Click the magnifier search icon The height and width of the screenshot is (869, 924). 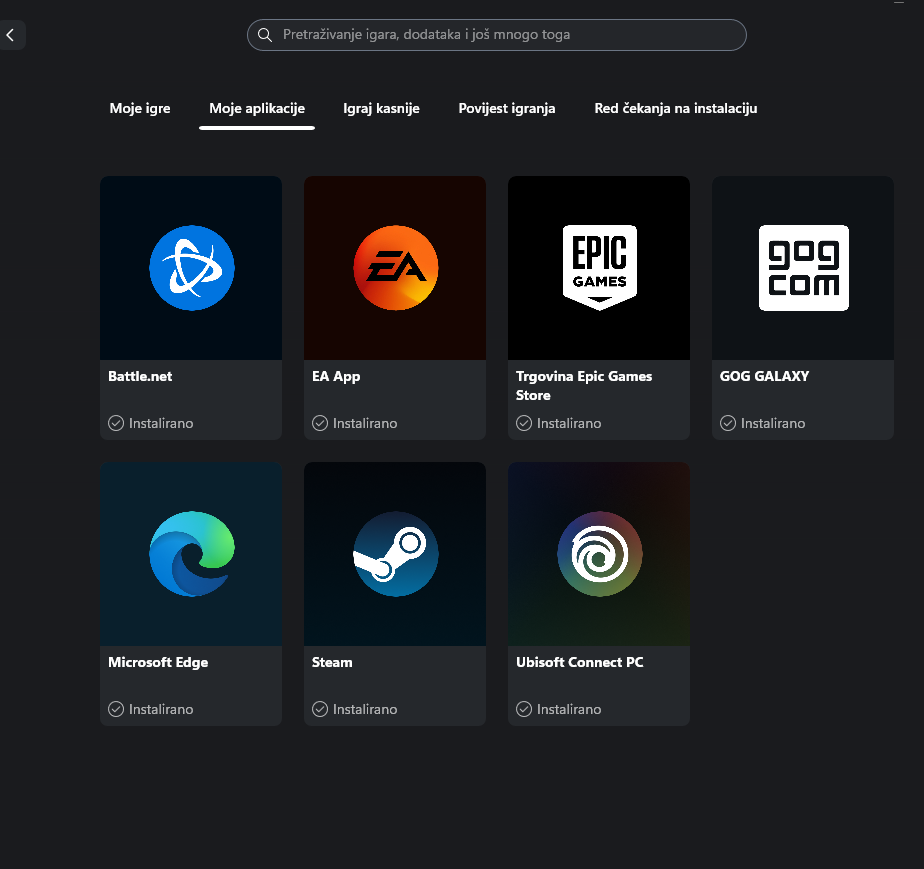(x=265, y=35)
